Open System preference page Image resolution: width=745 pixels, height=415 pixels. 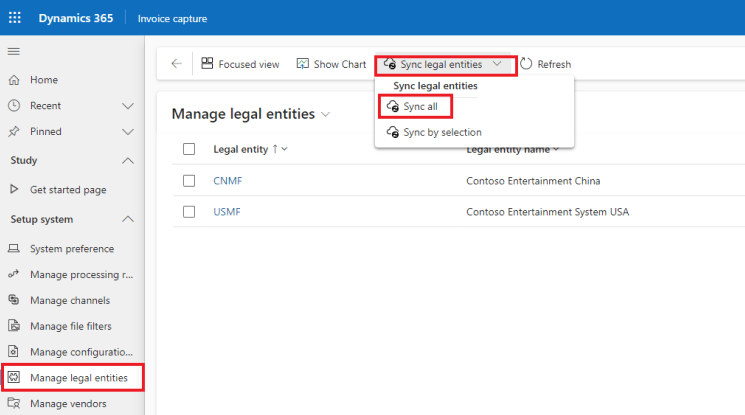pyautogui.click(x=72, y=249)
